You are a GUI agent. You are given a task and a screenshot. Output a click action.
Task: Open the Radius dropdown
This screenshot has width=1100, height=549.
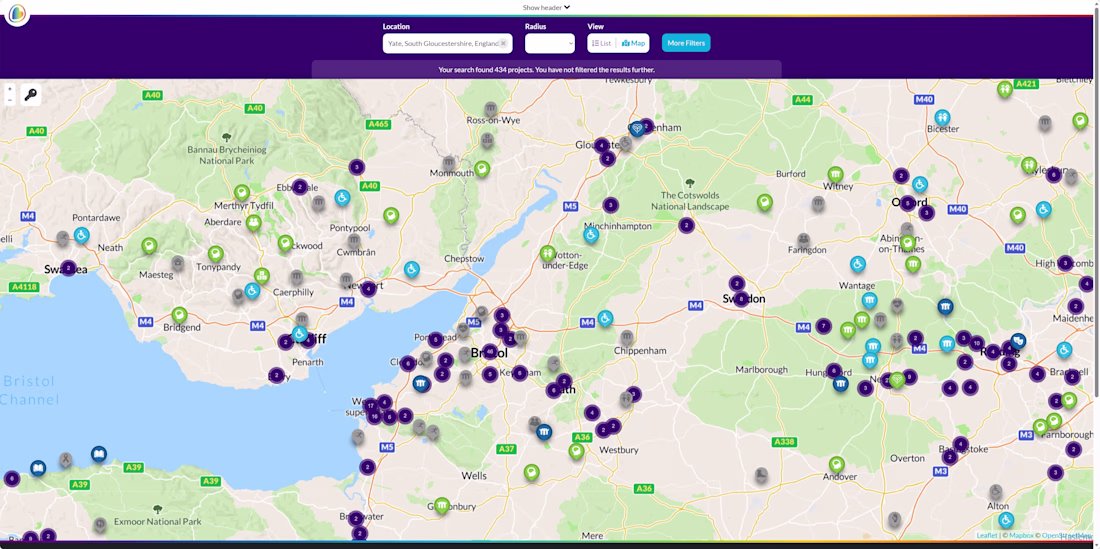pos(550,43)
